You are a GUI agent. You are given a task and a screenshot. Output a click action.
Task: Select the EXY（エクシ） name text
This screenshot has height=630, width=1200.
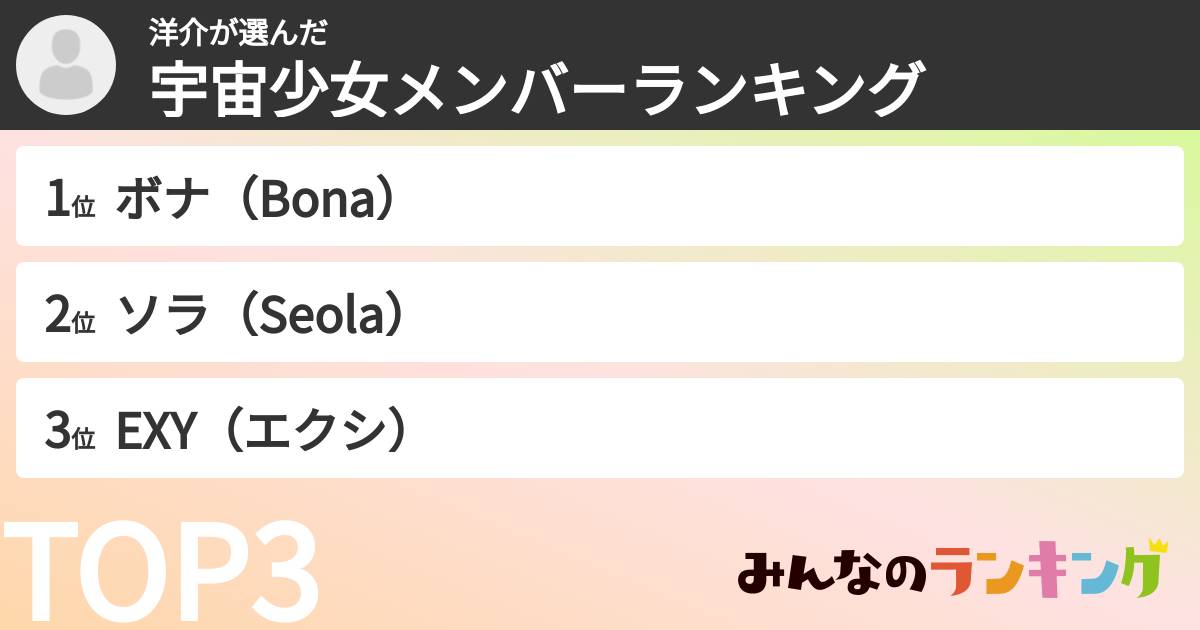[x=265, y=432]
